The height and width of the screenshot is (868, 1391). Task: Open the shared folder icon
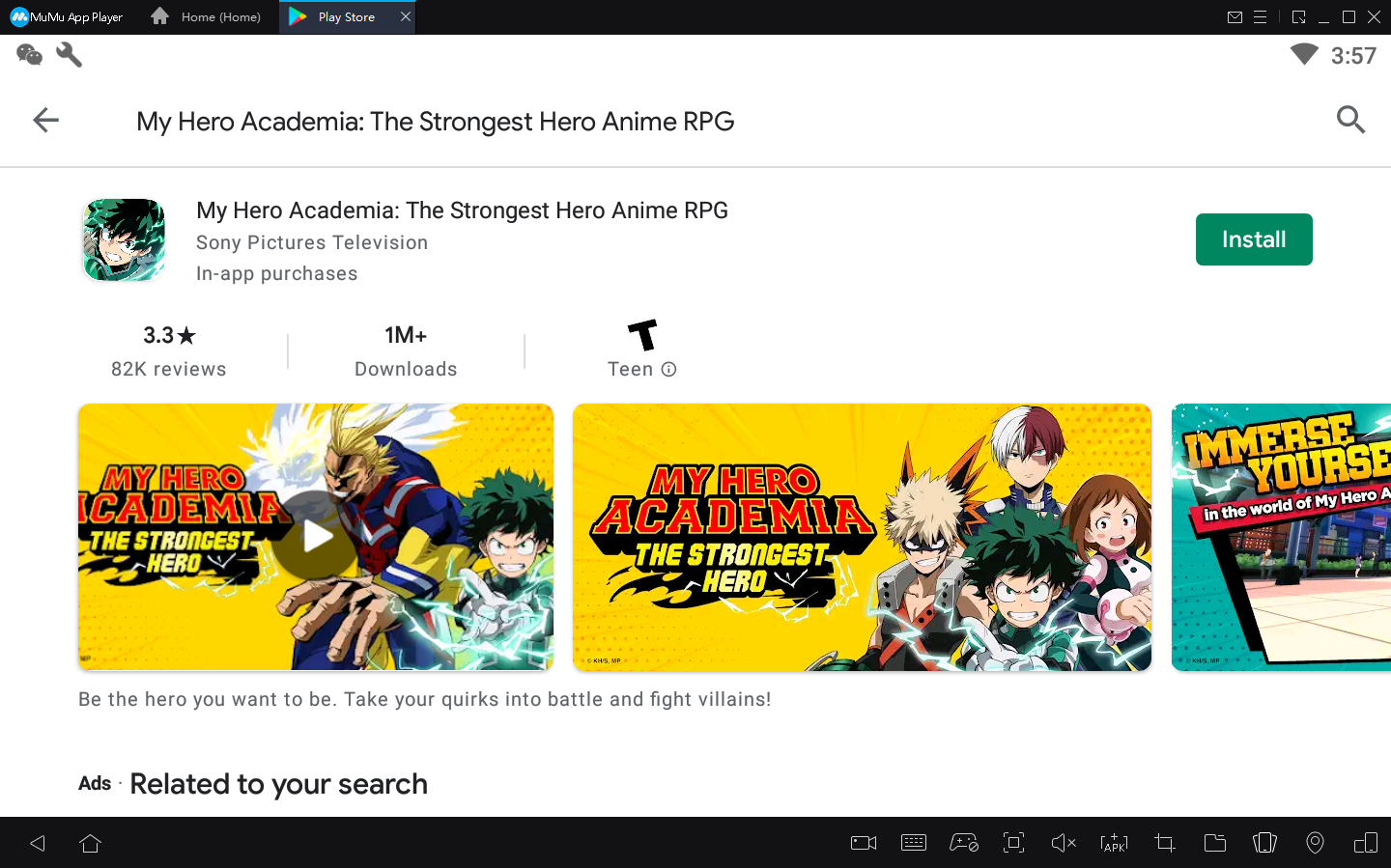(x=1215, y=843)
